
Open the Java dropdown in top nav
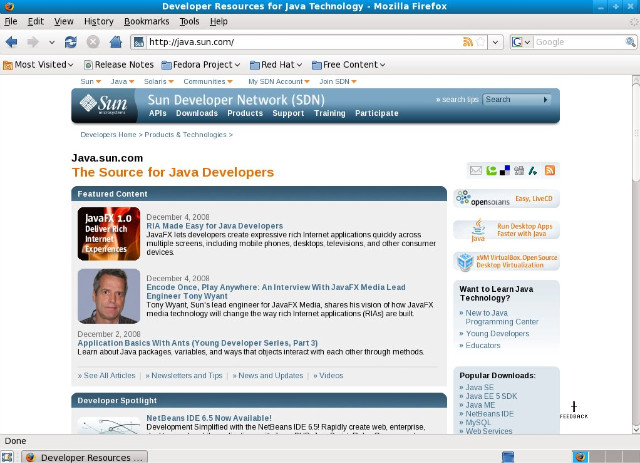[122, 81]
